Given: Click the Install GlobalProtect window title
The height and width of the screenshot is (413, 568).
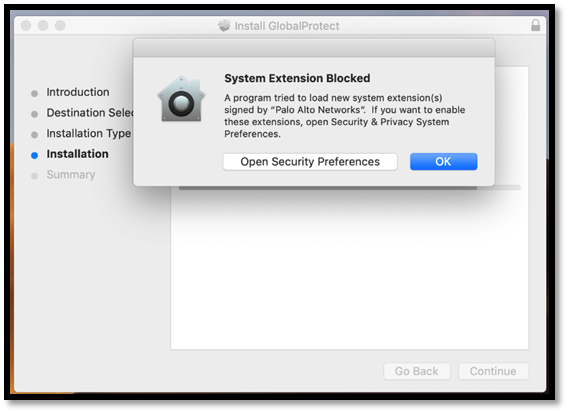Looking at the screenshot, I should tap(287, 26).
